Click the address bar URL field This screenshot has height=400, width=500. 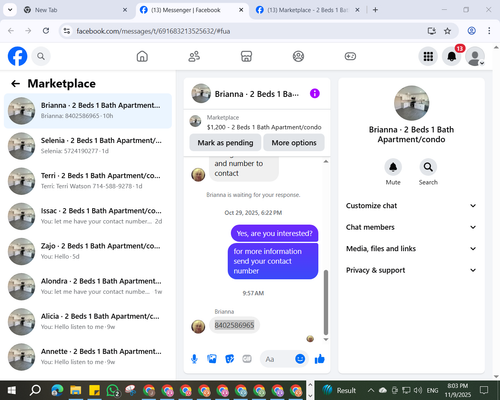point(248,31)
